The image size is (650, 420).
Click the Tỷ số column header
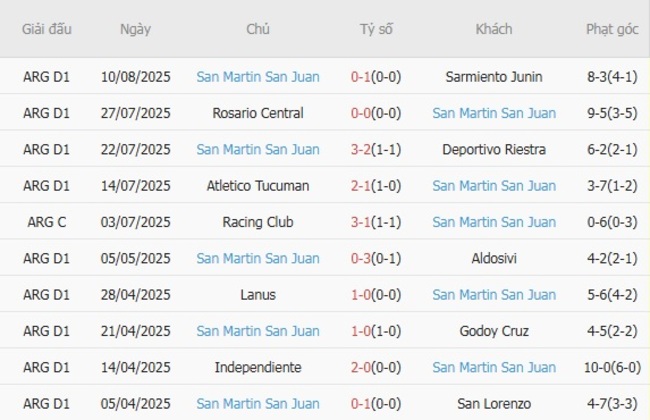coord(376,29)
